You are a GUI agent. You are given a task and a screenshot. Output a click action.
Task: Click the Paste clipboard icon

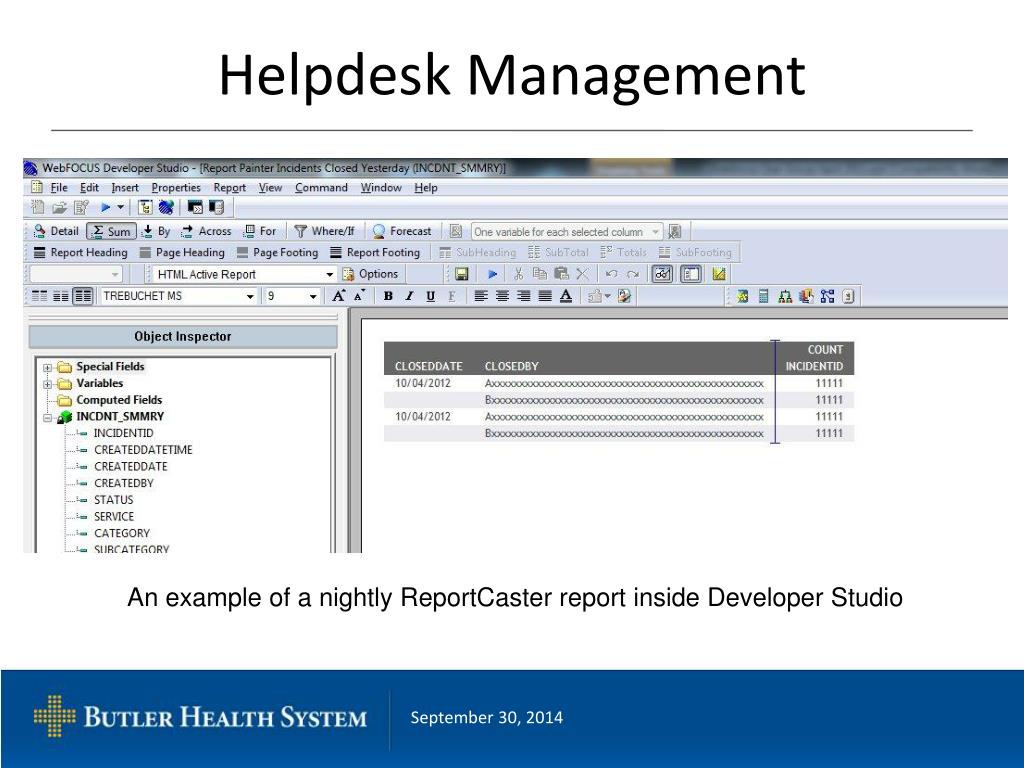coord(561,274)
